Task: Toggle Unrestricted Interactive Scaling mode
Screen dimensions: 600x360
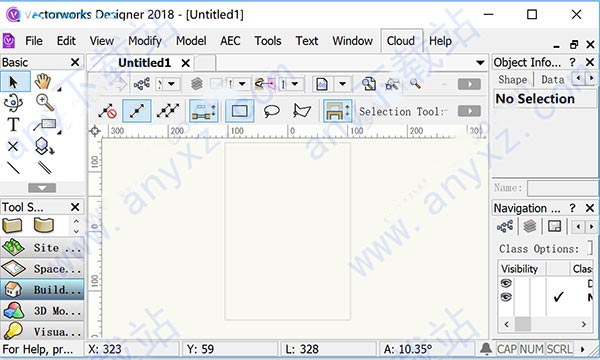Action: coord(168,111)
